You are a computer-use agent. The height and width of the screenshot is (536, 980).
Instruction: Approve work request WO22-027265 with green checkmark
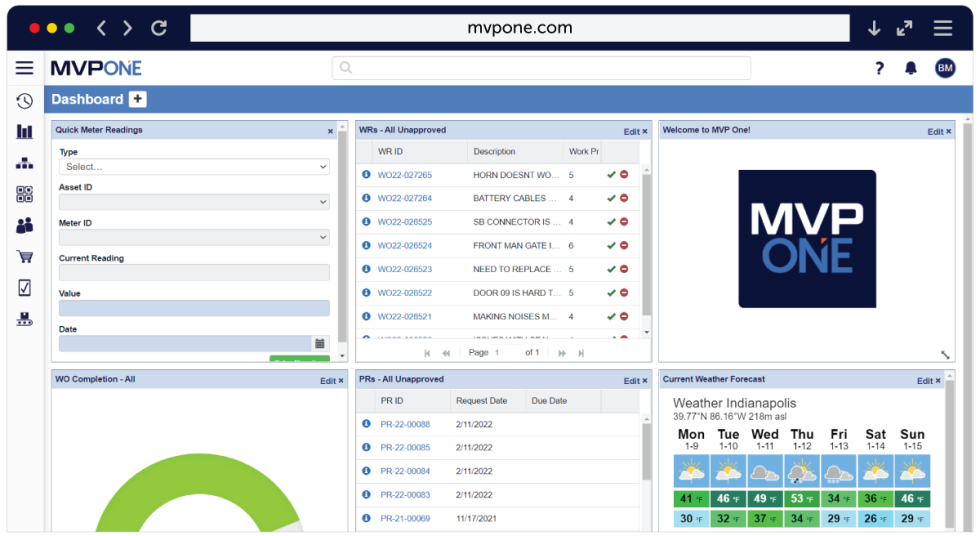[x=611, y=175]
